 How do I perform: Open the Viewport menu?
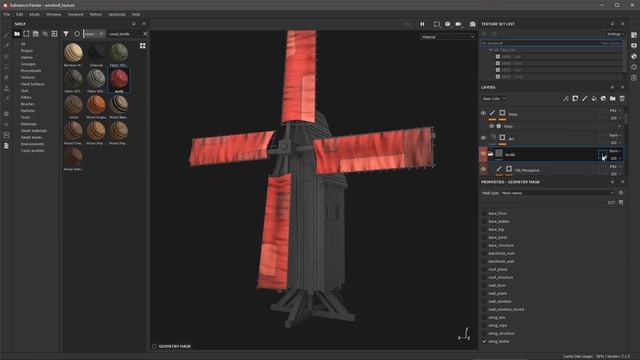(x=76, y=14)
